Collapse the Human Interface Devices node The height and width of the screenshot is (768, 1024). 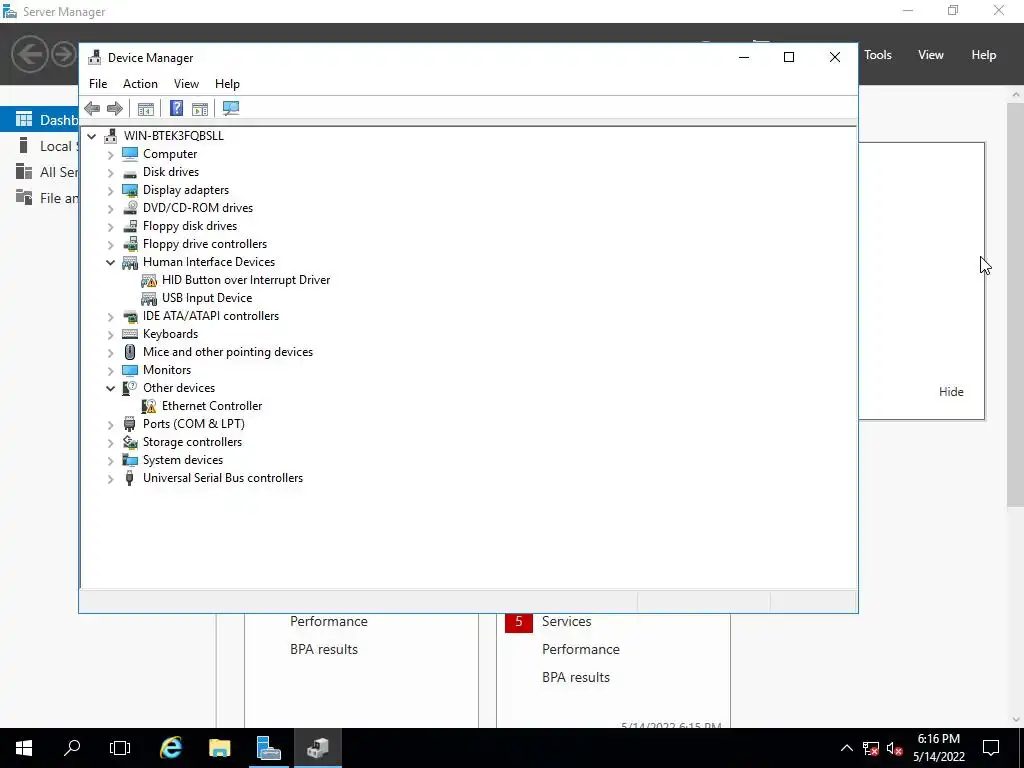(110, 263)
